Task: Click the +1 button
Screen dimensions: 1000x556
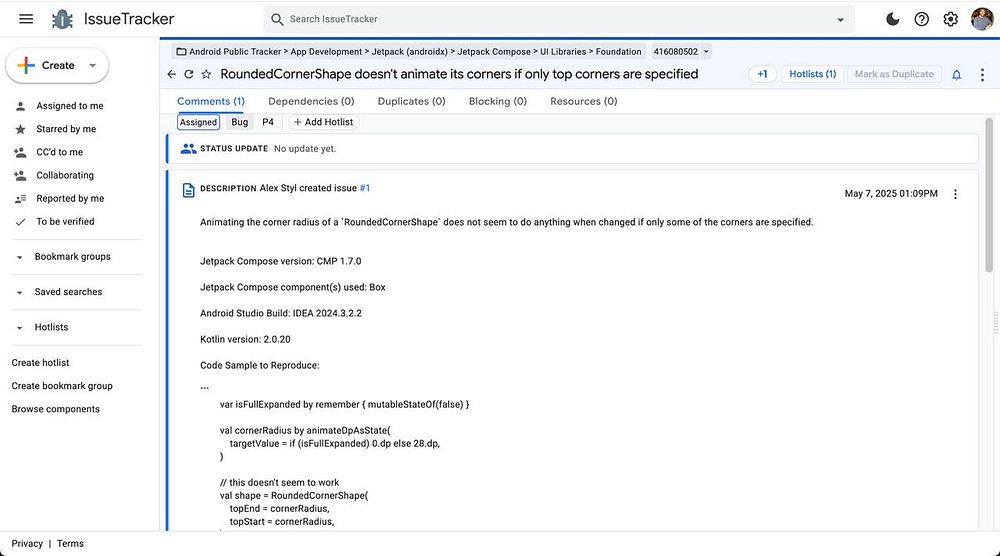Action: 762,74
